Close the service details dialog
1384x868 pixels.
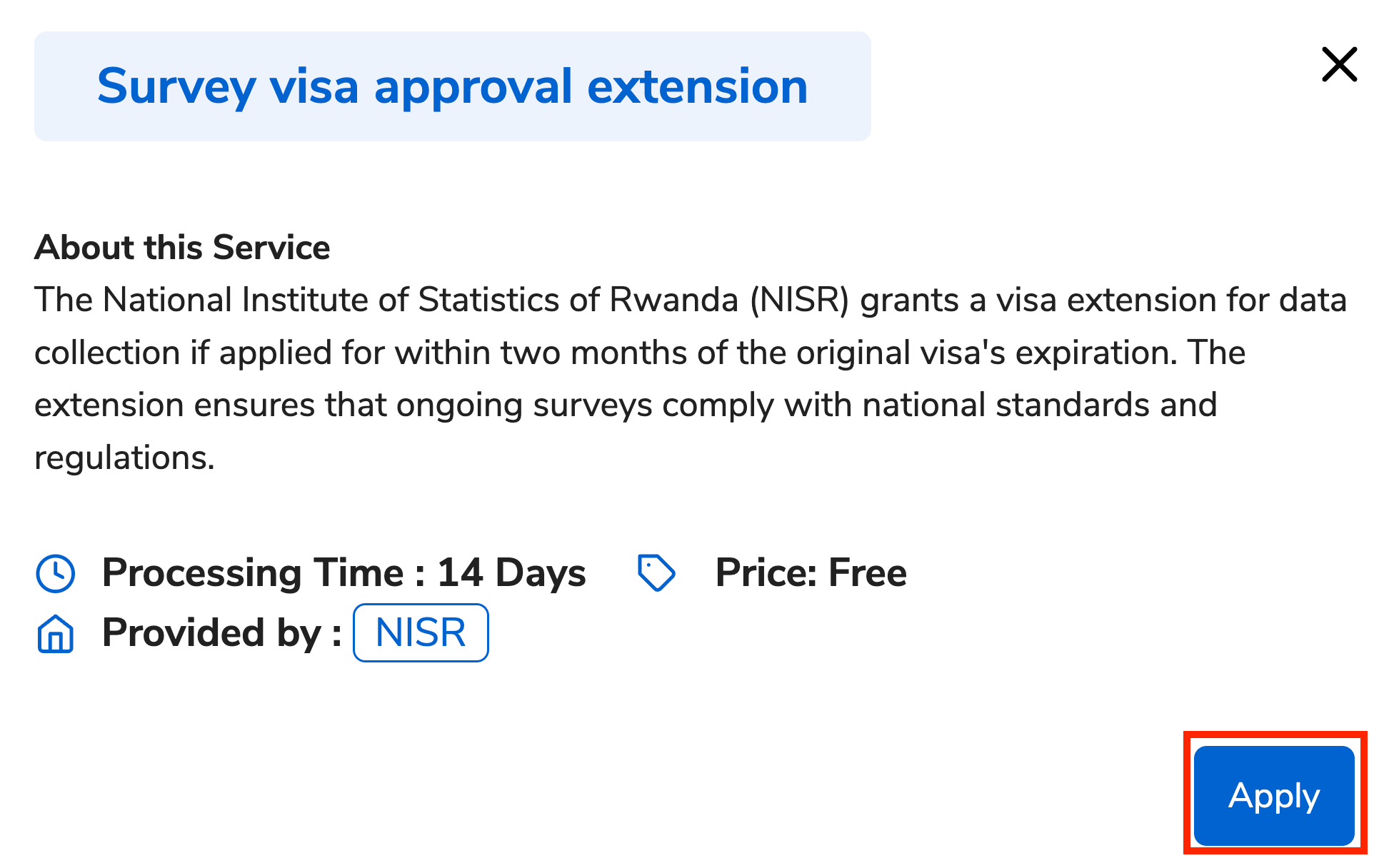pos(1339,65)
